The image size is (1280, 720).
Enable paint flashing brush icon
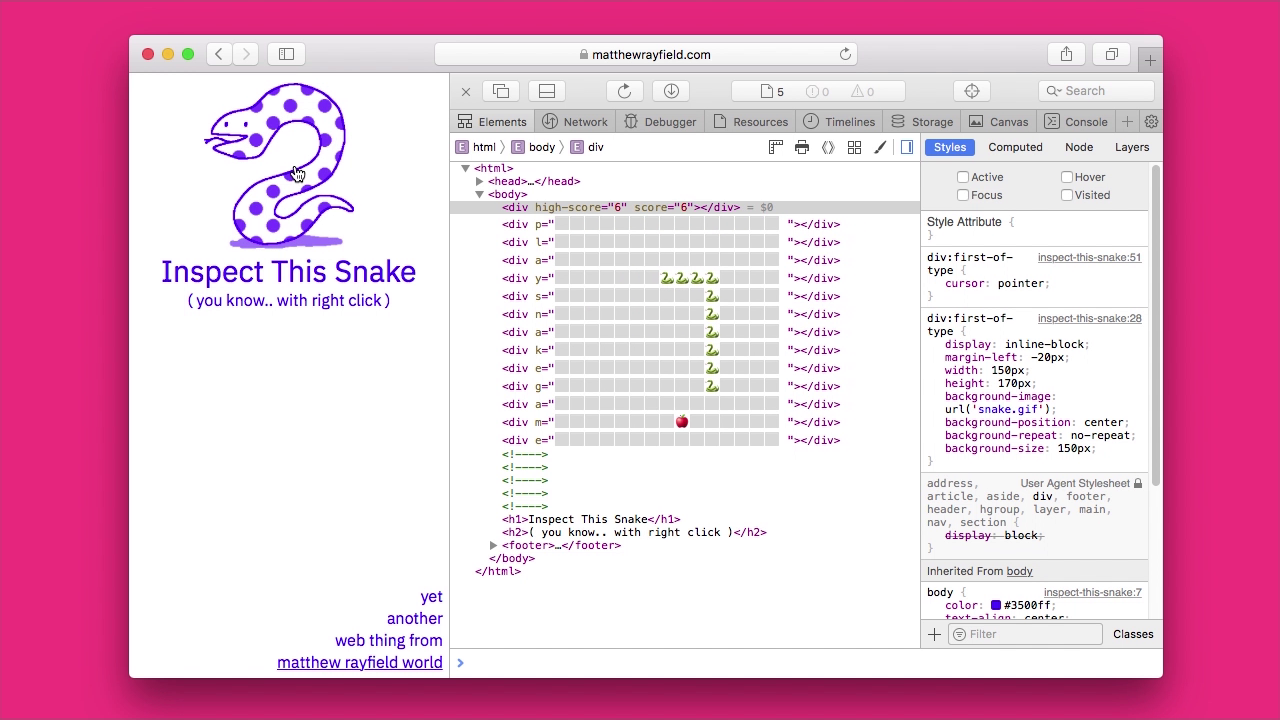point(880,147)
